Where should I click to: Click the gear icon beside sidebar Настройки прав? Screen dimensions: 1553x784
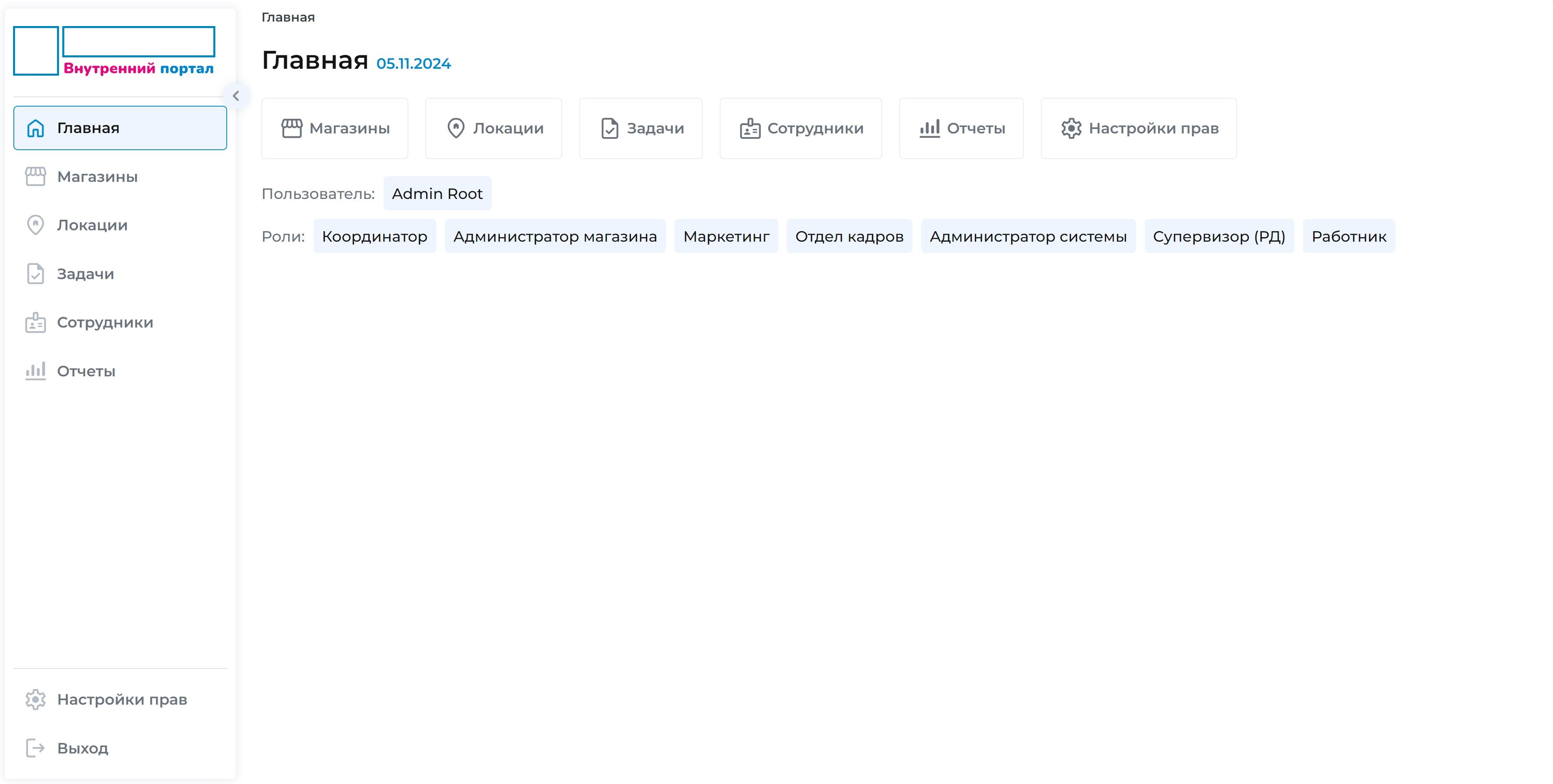pyautogui.click(x=35, y=700)
